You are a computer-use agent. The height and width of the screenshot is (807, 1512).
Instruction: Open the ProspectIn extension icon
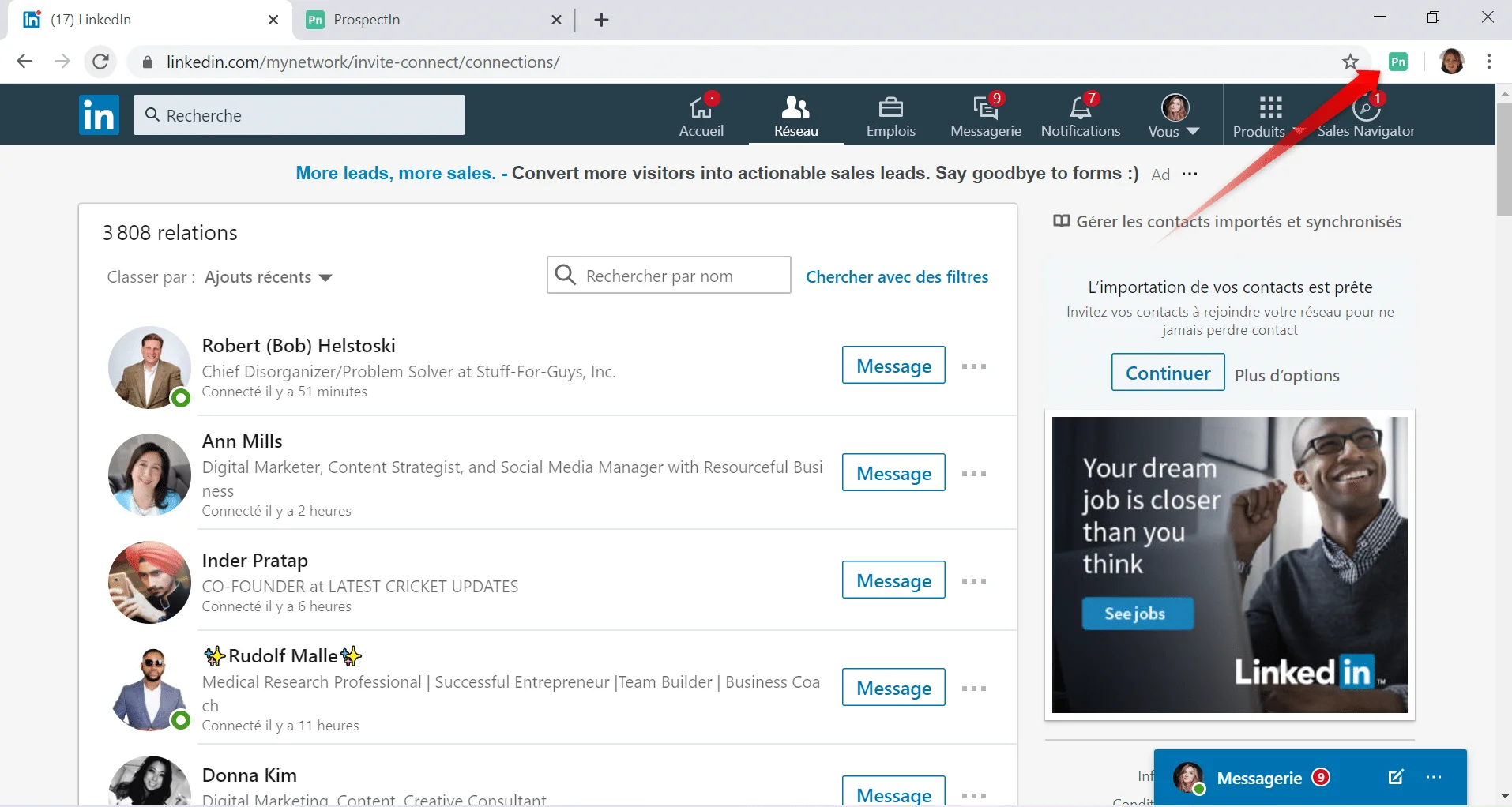click(1398, 62)
